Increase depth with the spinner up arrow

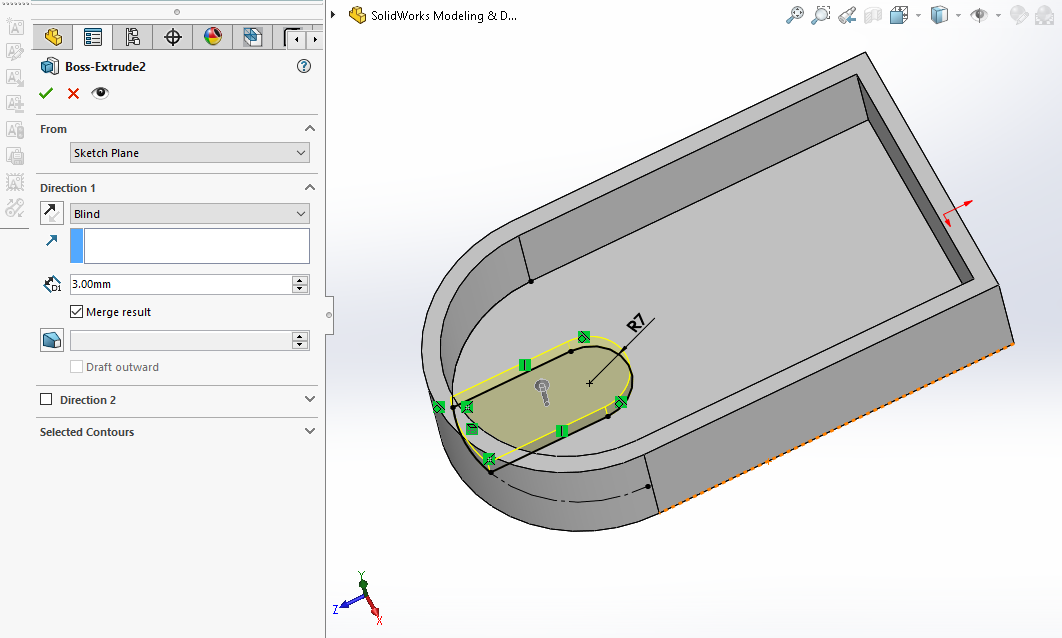pyautogui.click(x=300, y=280)
